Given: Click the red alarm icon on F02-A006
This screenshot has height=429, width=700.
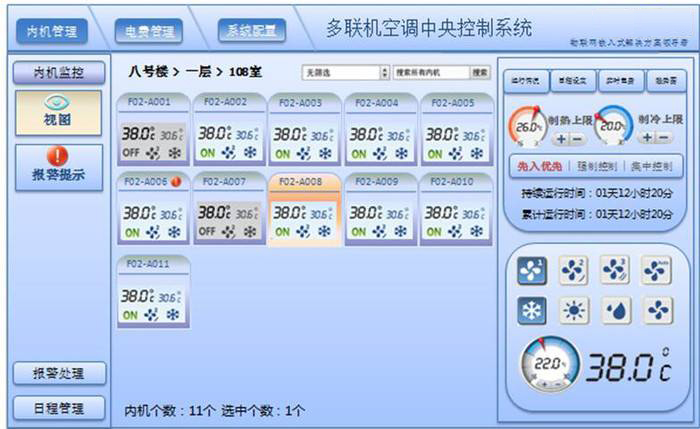Looking at the screenshot, I should coord(176,181).
